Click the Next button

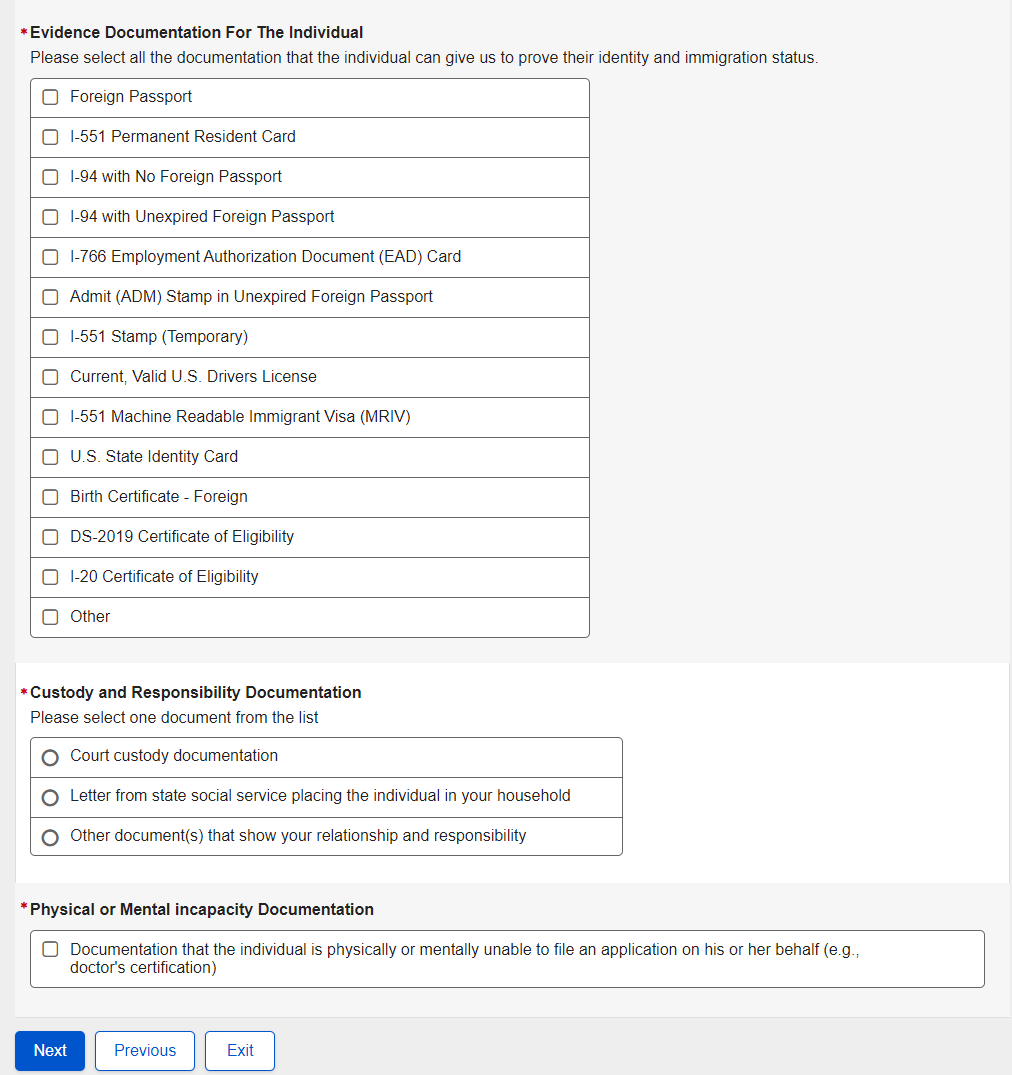click(x=50, y=1050)
